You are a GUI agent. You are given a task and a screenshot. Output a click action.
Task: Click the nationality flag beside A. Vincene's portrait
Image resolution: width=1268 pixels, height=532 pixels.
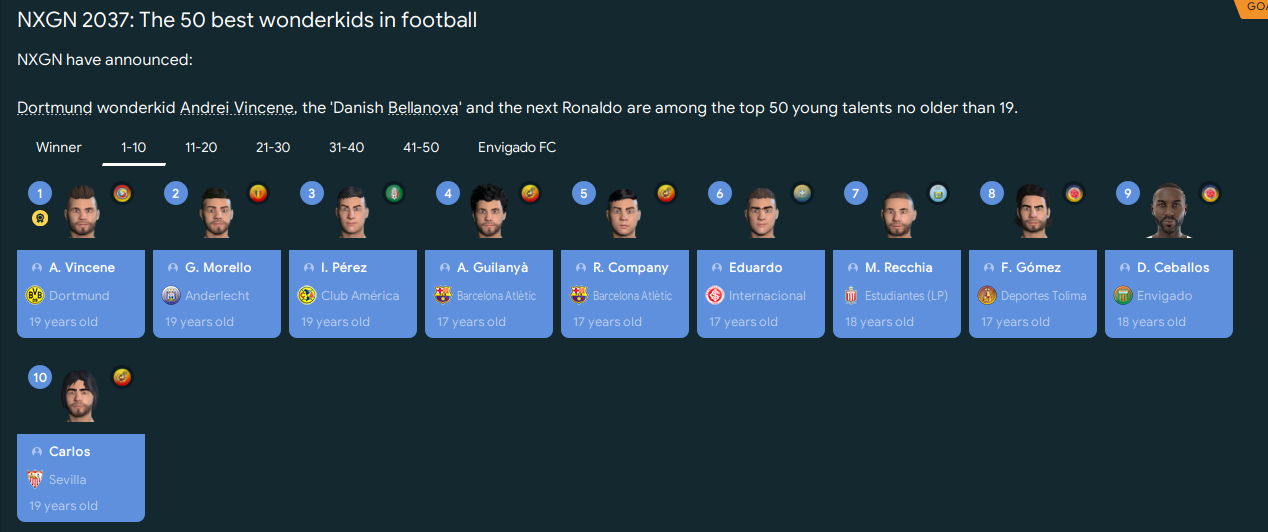[122, 194]
